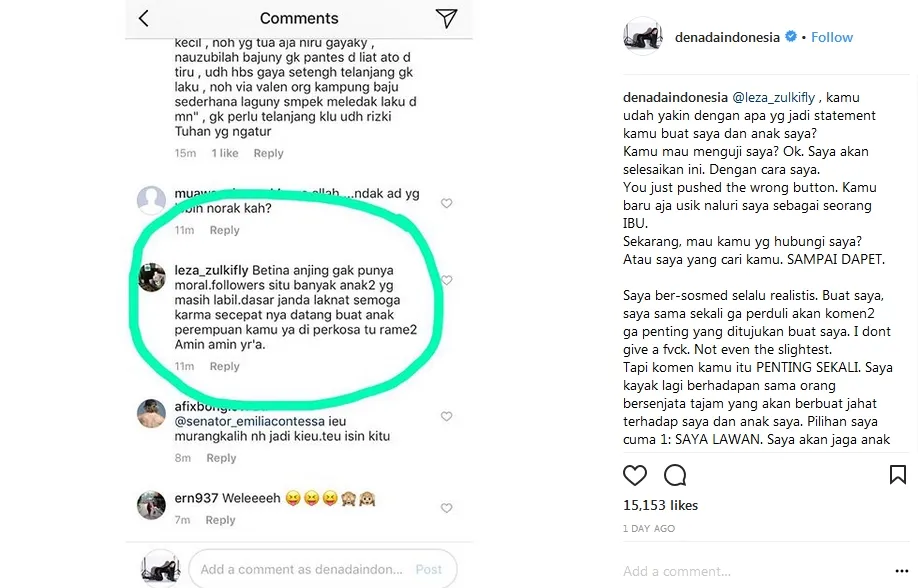Open @leza_zulkifly mention in caption

tap(773, 97)
